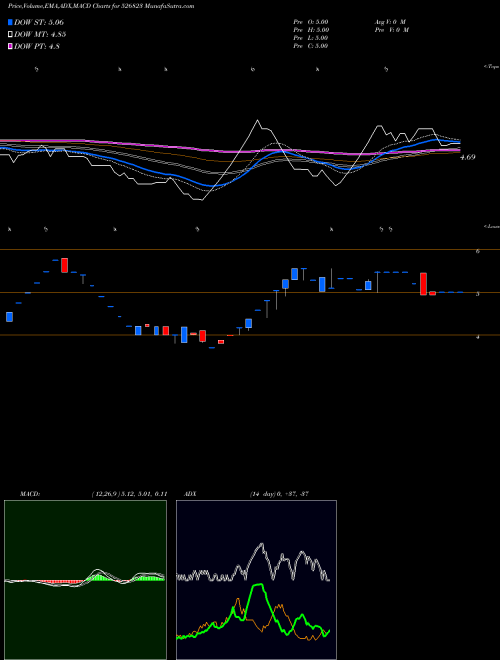The height and width of the screenshot is (660, 500).
Task: Click the Pre V: 0 M value
Action: pos(392,30)
